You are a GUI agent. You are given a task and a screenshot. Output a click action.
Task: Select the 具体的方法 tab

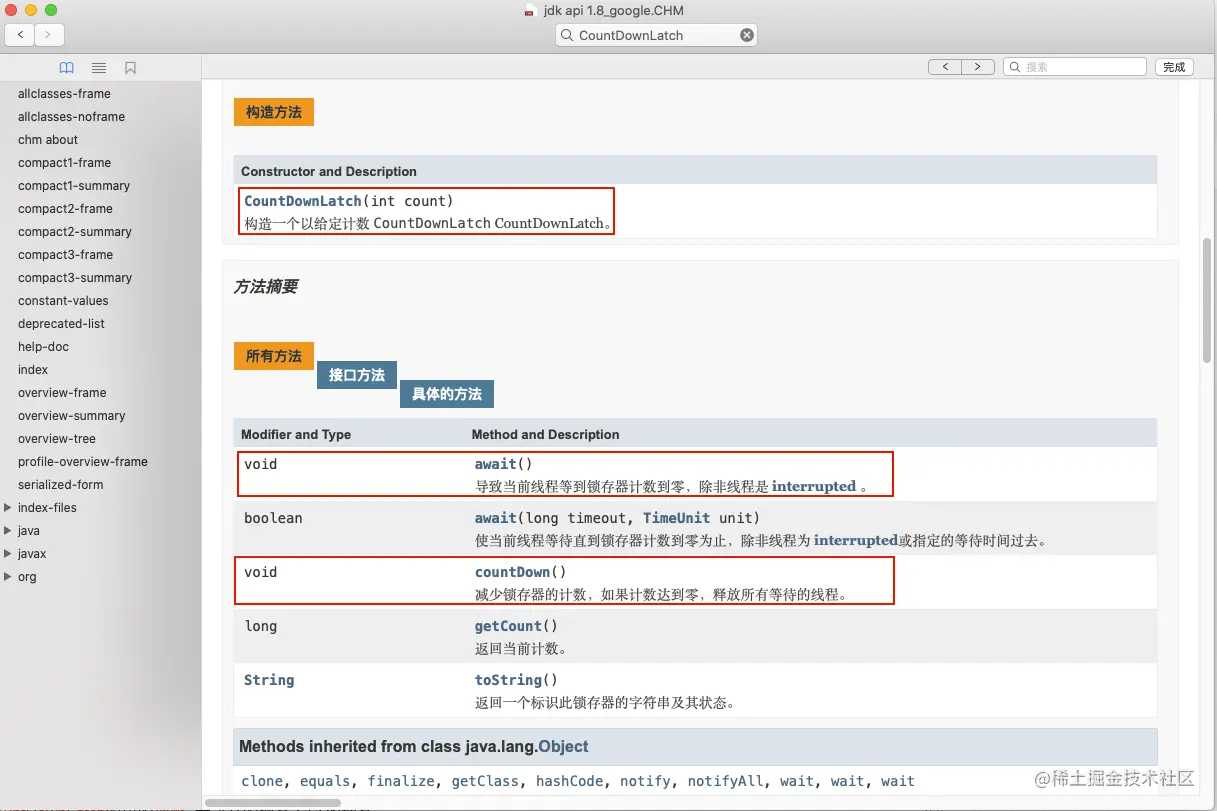click(x=447, y=394)
